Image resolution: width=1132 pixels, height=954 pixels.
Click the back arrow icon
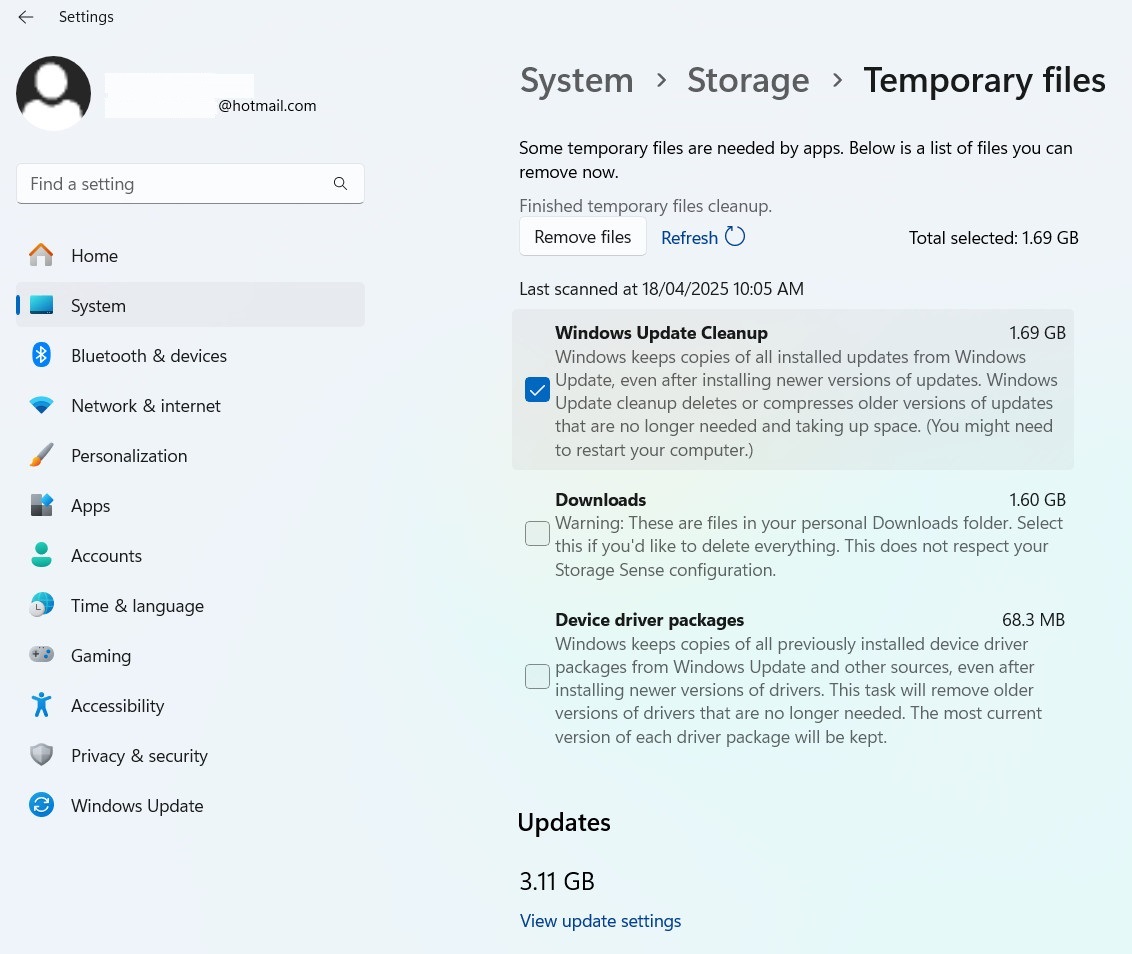[26, 17]
